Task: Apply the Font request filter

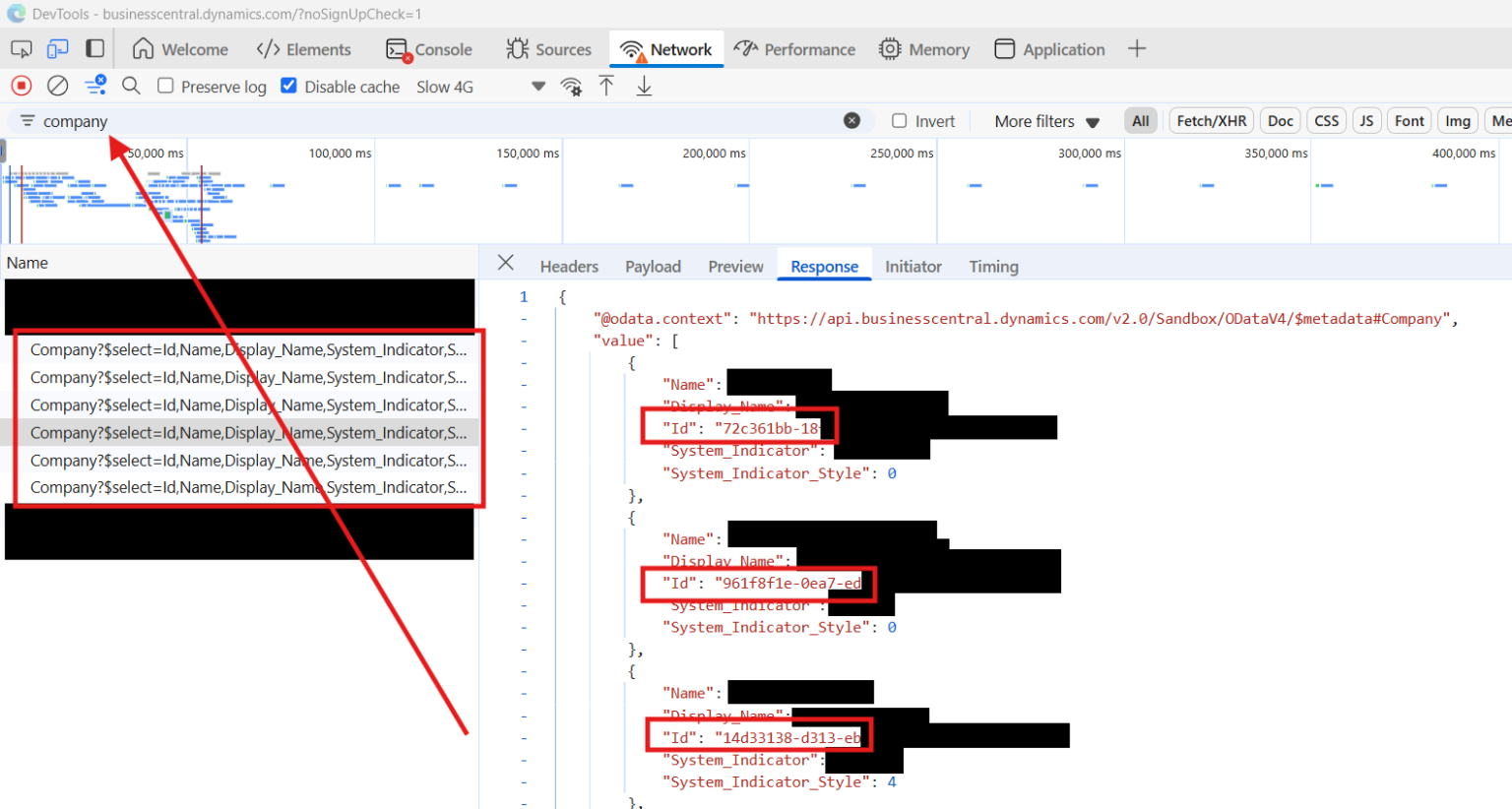Action: [1409, 120]
